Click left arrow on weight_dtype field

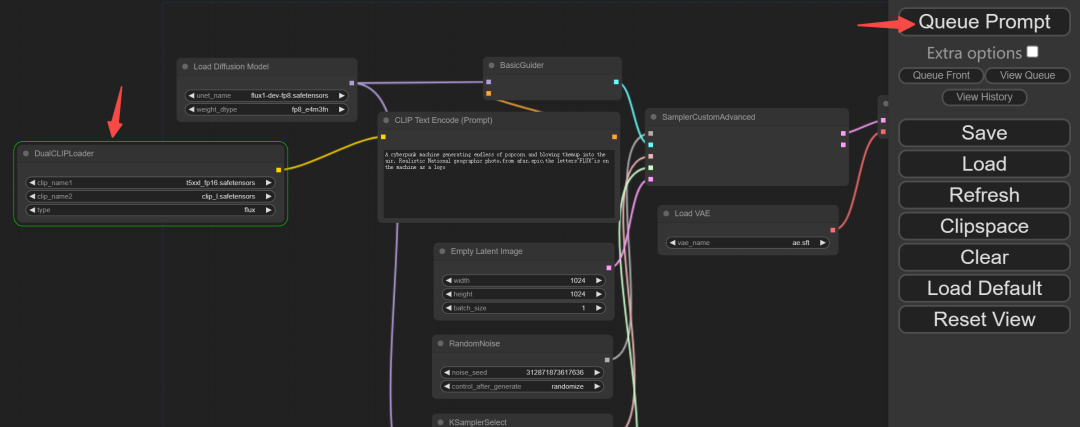pyautogui.click(x=191, y=109)
